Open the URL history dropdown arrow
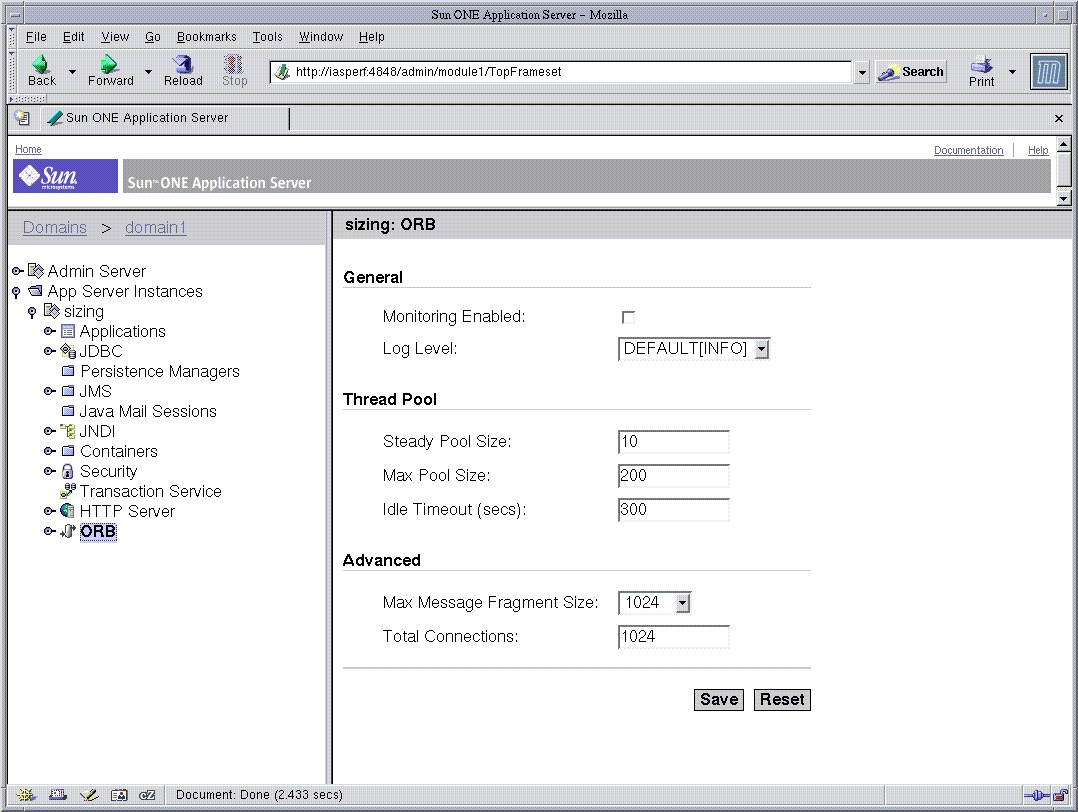Image resolution: width=1078 pixels, height=812 pixels. (861, 72)
